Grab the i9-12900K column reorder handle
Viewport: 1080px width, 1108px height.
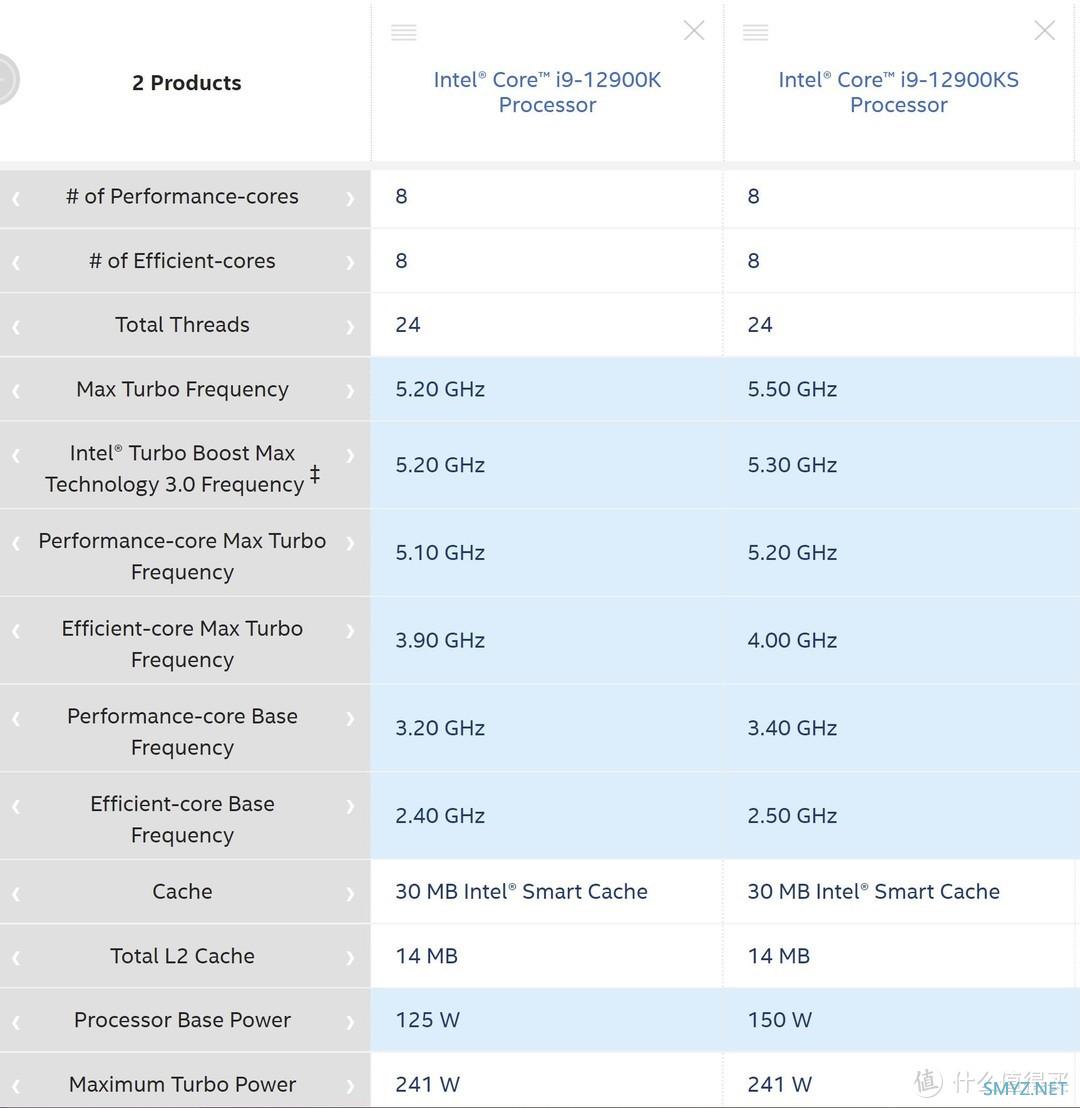click(404, 32)
